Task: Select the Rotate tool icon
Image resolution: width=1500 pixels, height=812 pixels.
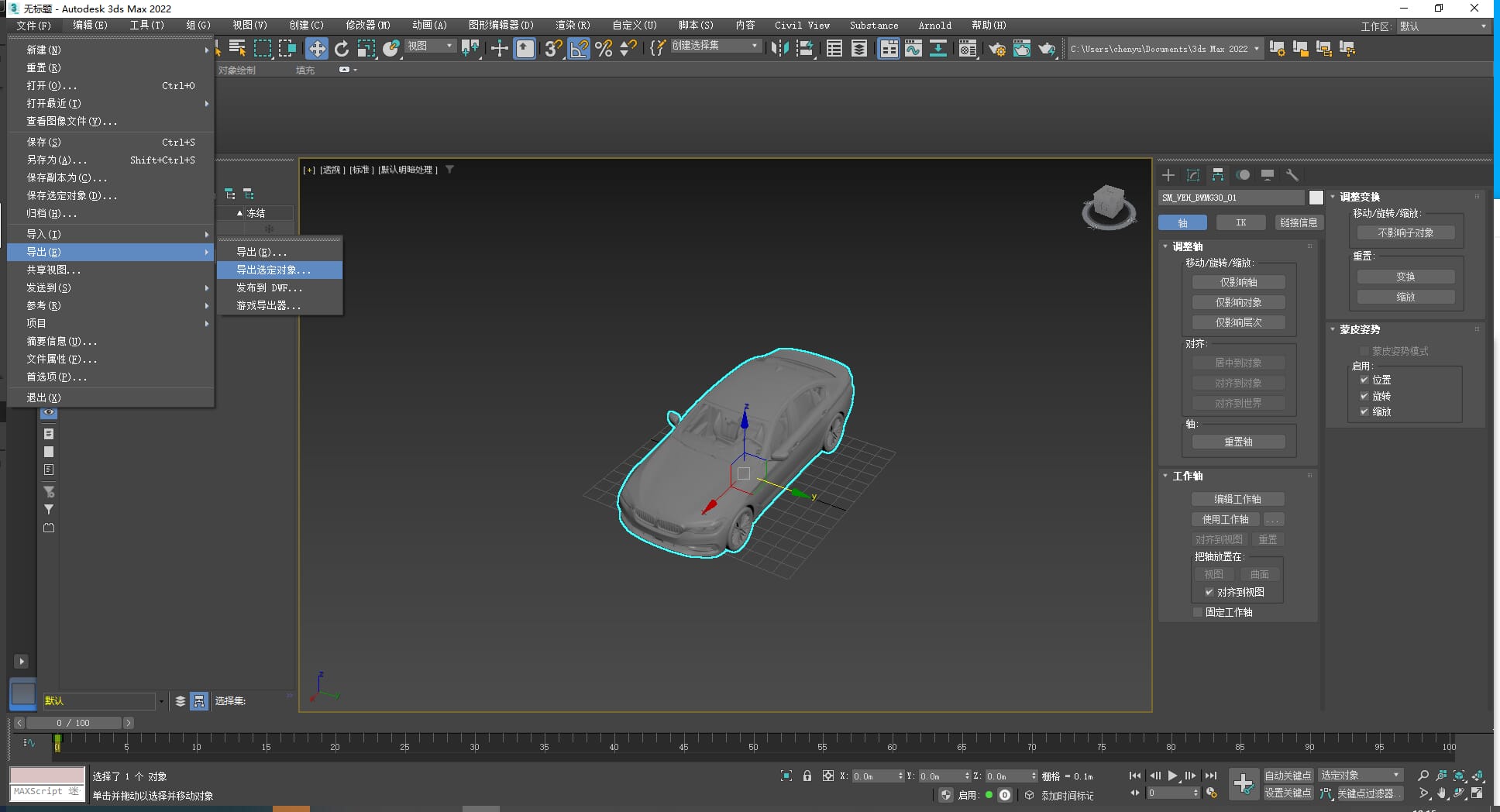Action: tap(342, 49)
